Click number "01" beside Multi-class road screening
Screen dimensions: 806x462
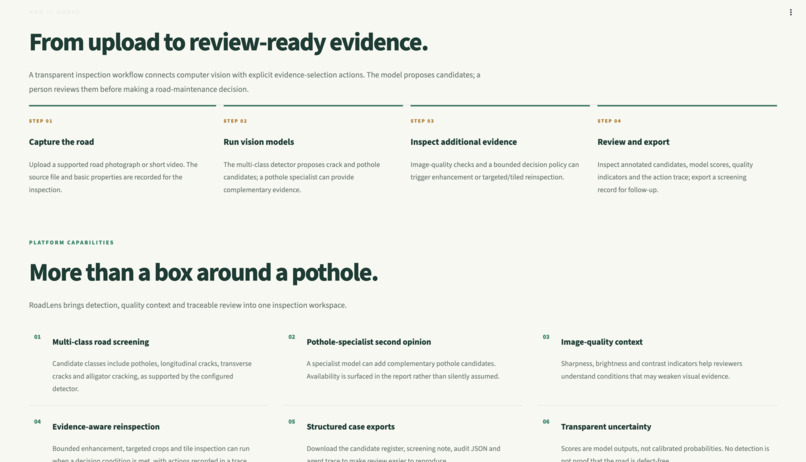click(38, 337)
